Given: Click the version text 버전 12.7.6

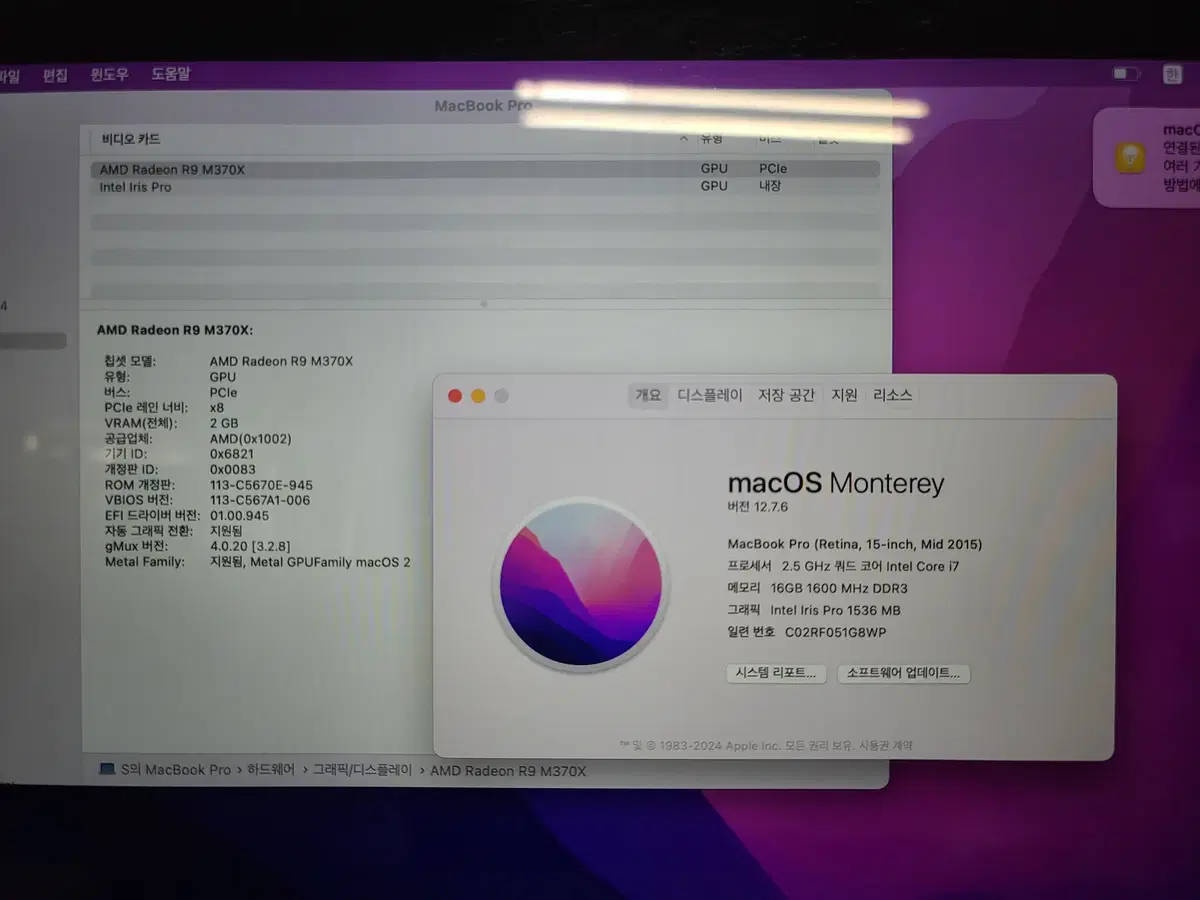Looking at the screenshot, I should coord(758,507).
